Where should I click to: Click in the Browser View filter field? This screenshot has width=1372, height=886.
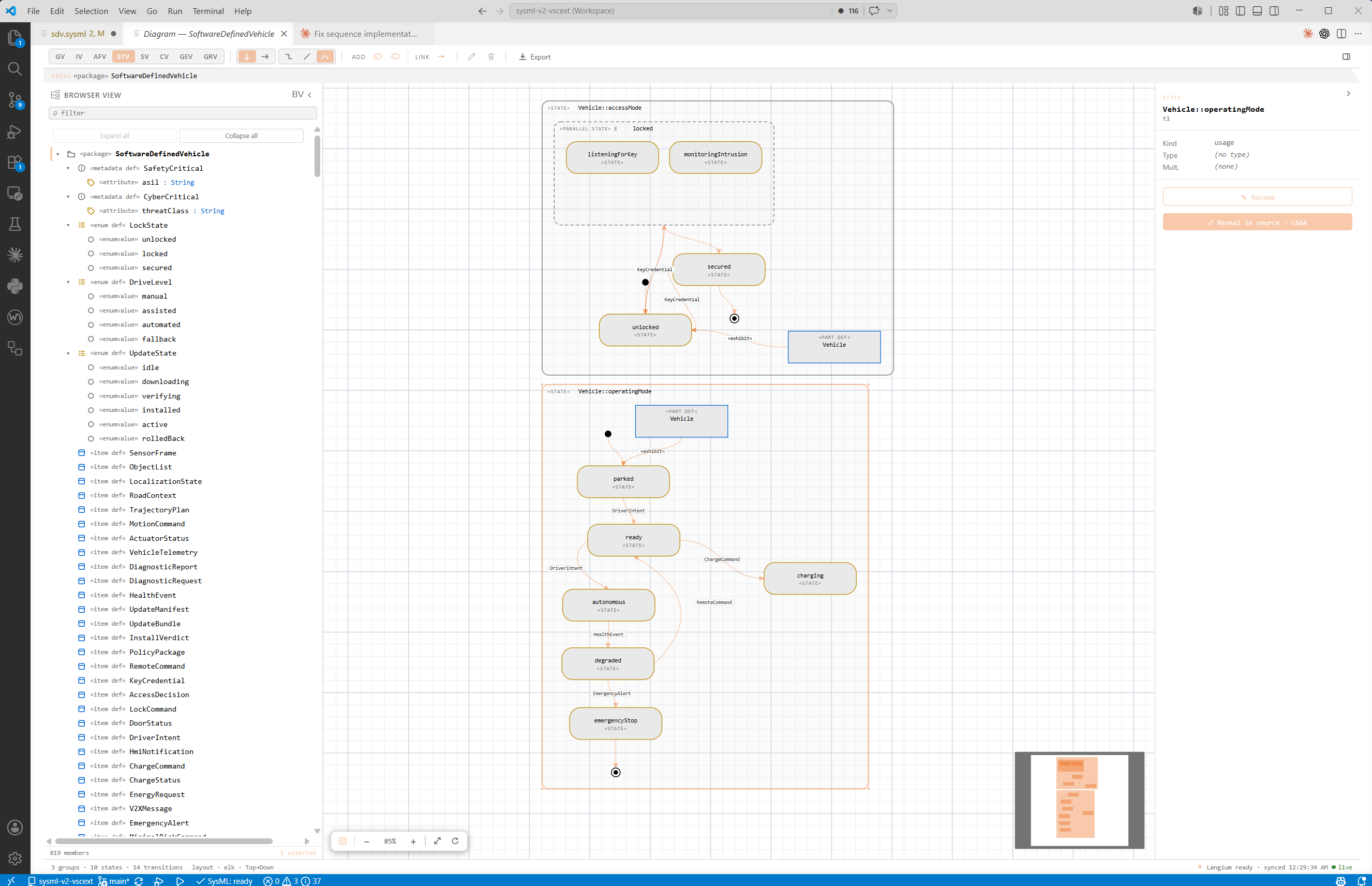pyautogui.click(x=182, y=113)
